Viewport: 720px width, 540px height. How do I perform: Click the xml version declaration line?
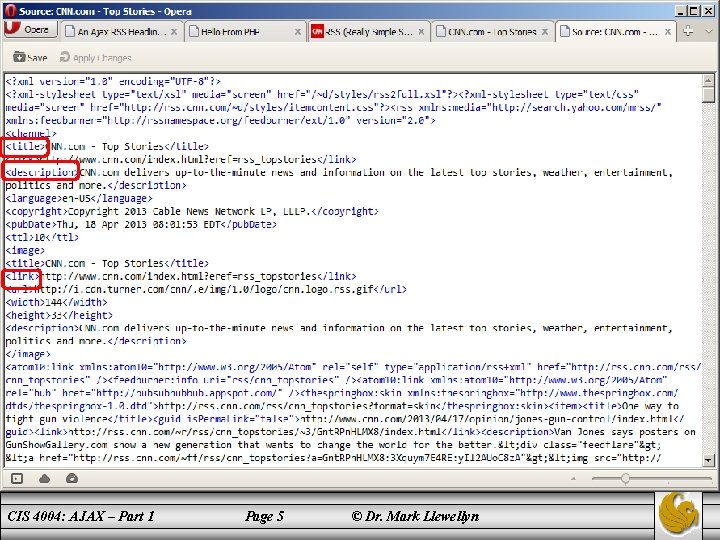[113, 81]
